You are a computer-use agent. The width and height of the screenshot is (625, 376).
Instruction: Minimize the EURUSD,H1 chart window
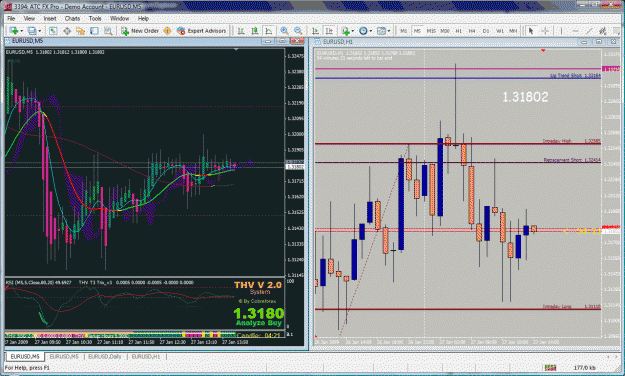(x=584, y=41)
